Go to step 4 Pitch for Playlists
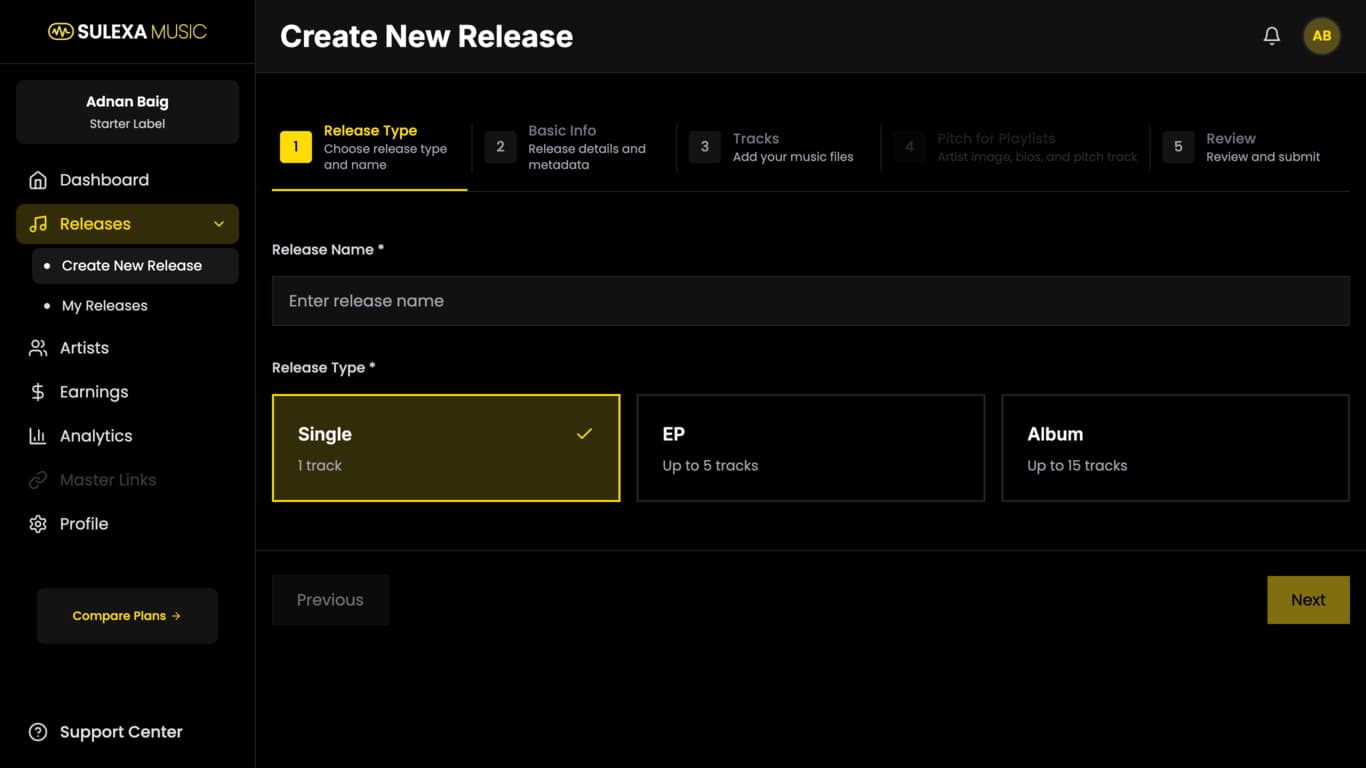Viewport: 1366px width, 768px height. point(1017,147)
